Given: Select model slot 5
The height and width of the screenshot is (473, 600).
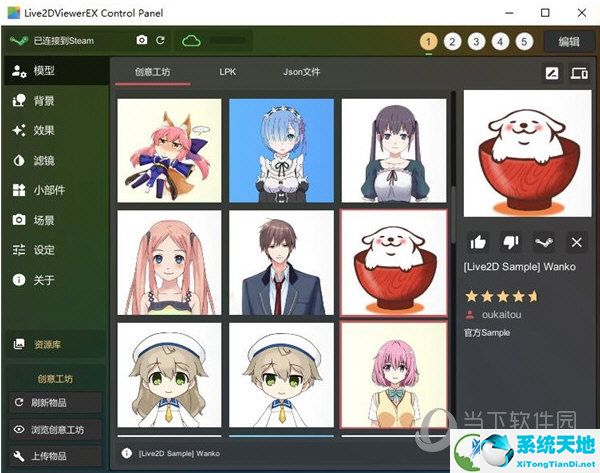Looking at the screenshot, I should point(524,41).
